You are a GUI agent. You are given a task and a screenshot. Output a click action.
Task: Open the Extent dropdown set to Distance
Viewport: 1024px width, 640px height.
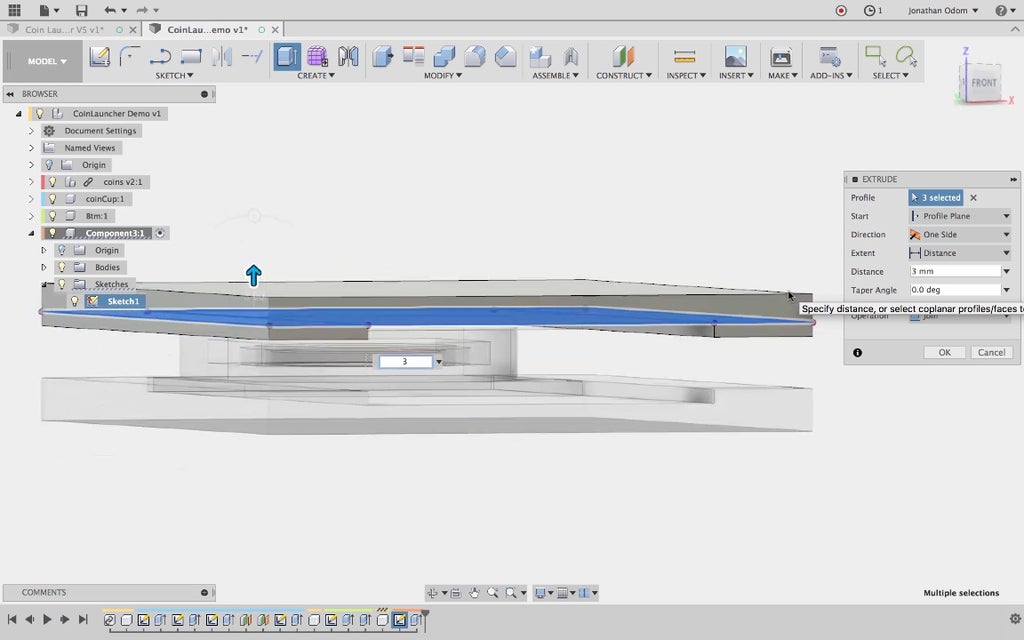(x=959, y=253)
